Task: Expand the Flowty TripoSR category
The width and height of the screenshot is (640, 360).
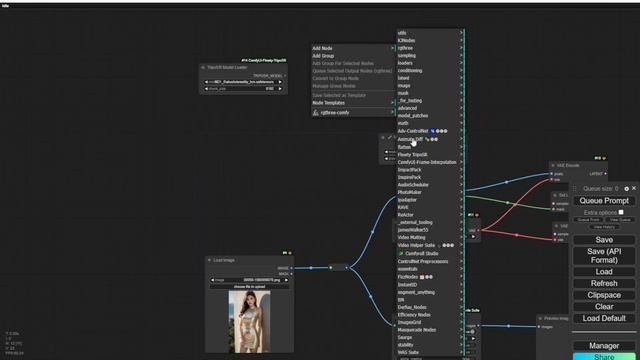Action: click(x=430, y=155)
